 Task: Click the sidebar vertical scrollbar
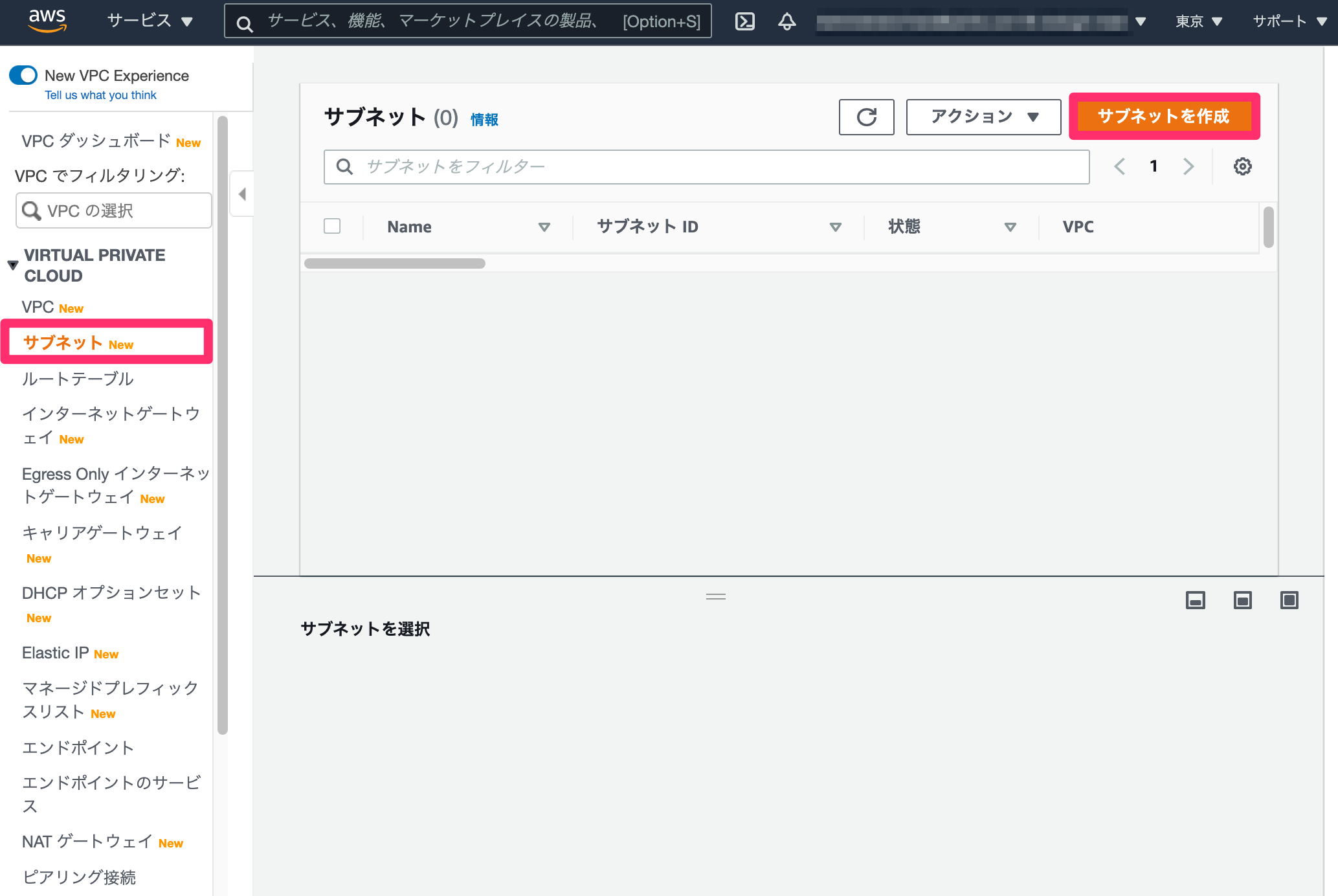tap(223, 425)
